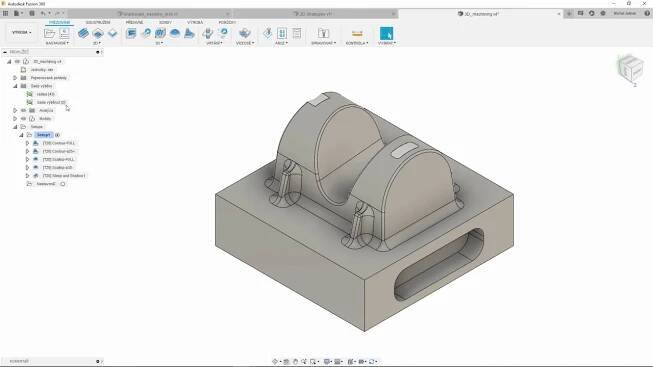Select the multi-axis Swarf tool

244,33
